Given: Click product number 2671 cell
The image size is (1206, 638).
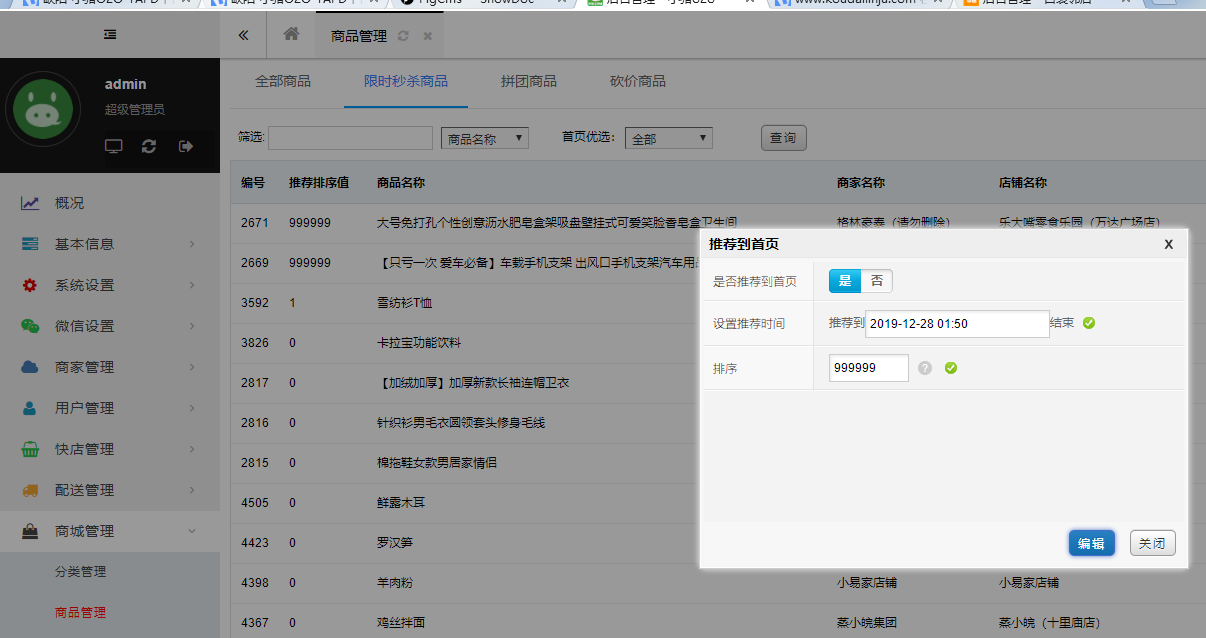Looking at the screenshot, I should pyautogui.click(x=255, y=223).
